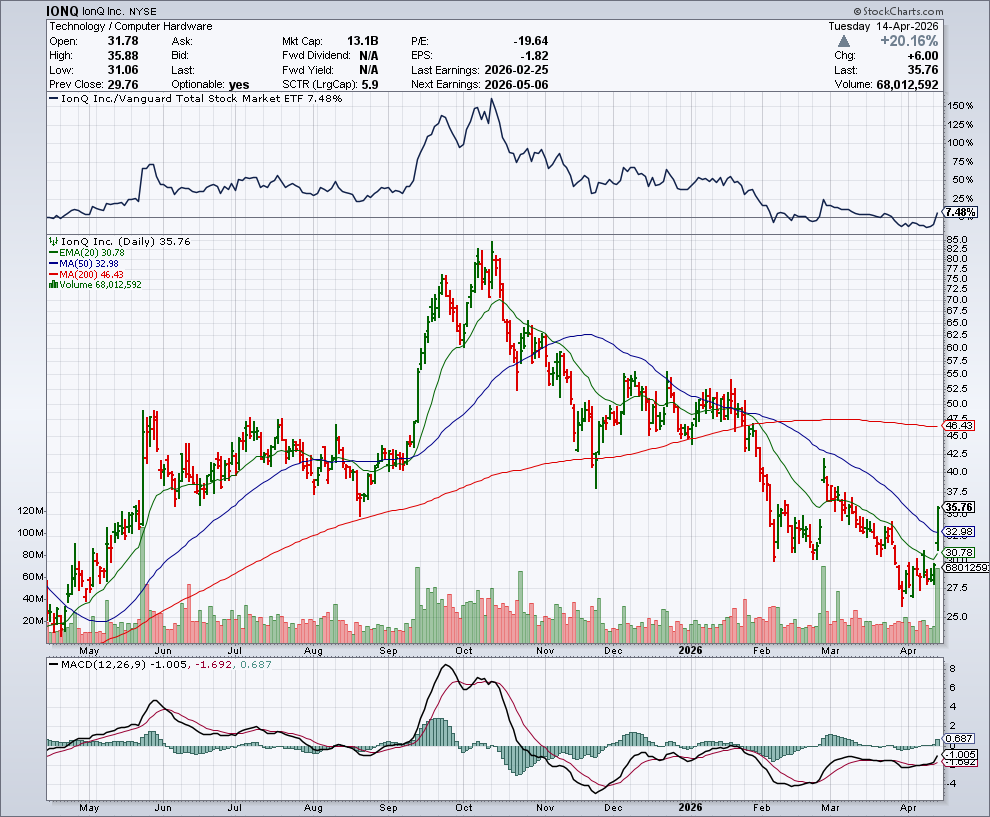
Task: Click the gray up-arrow change indicator icon
Action: [x=844, y=41]
